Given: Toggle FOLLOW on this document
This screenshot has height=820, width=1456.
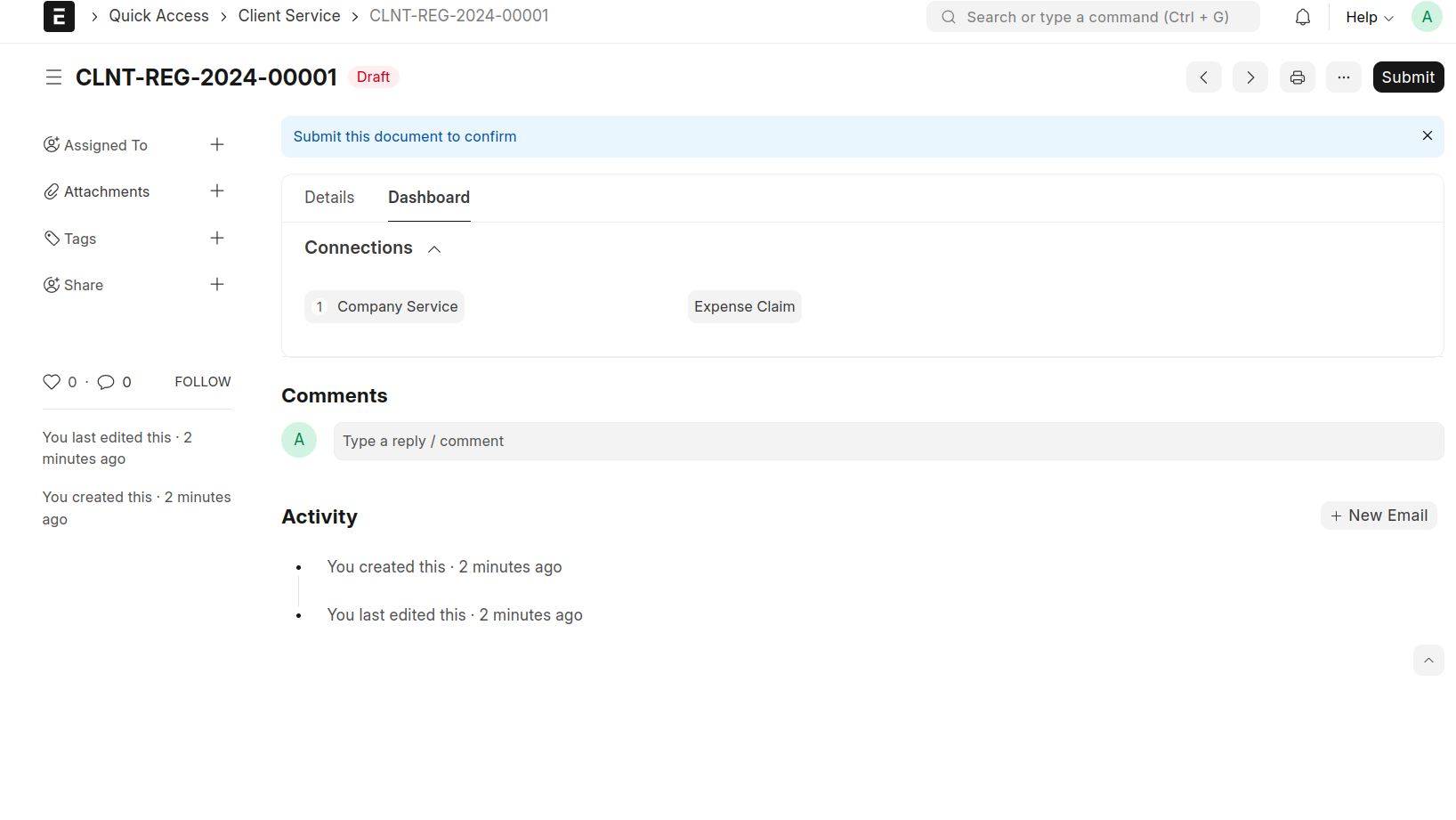Looking at the screenshot, I should click(202, 382).
